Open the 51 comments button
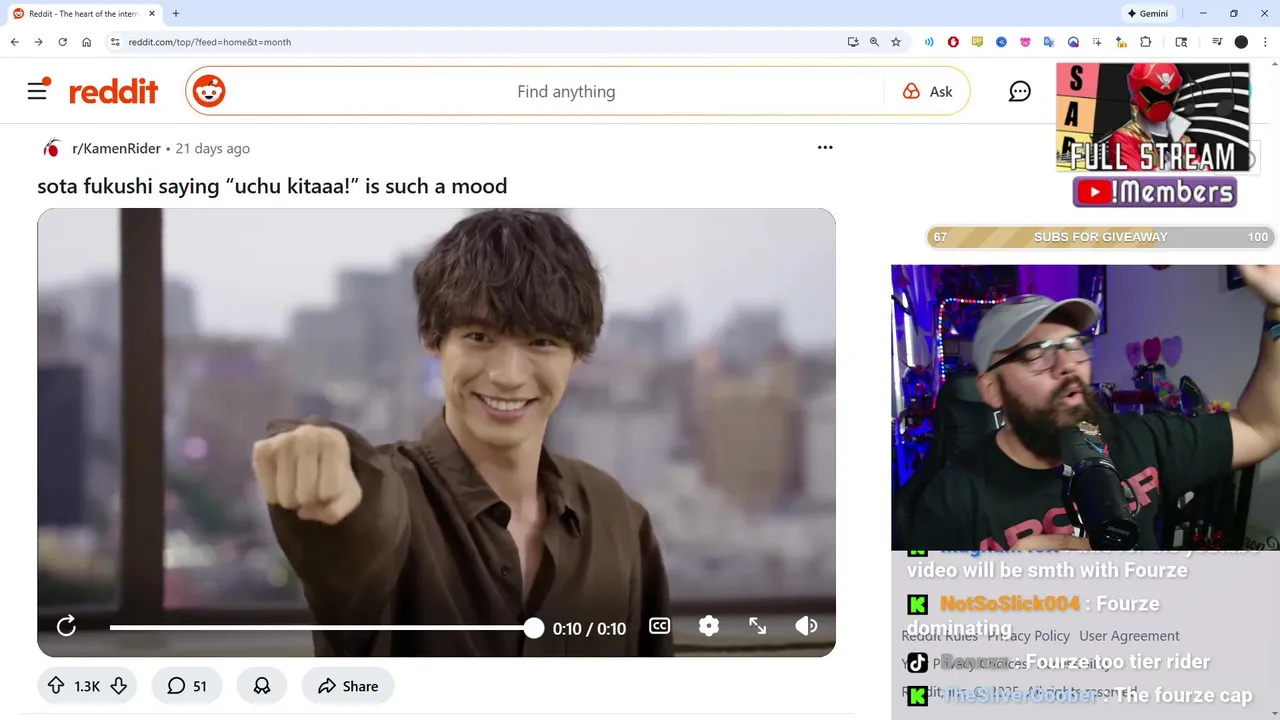 tap(187, 686)
